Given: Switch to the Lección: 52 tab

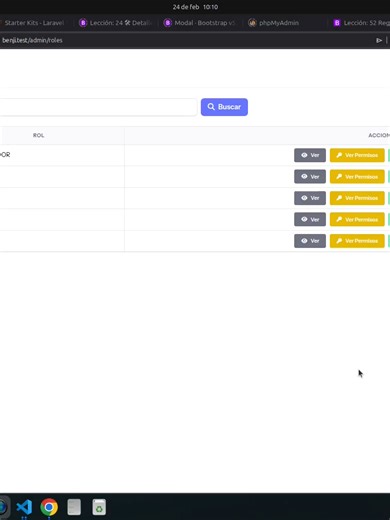Looking at the screenshot, I should click(x=361, y=23).
